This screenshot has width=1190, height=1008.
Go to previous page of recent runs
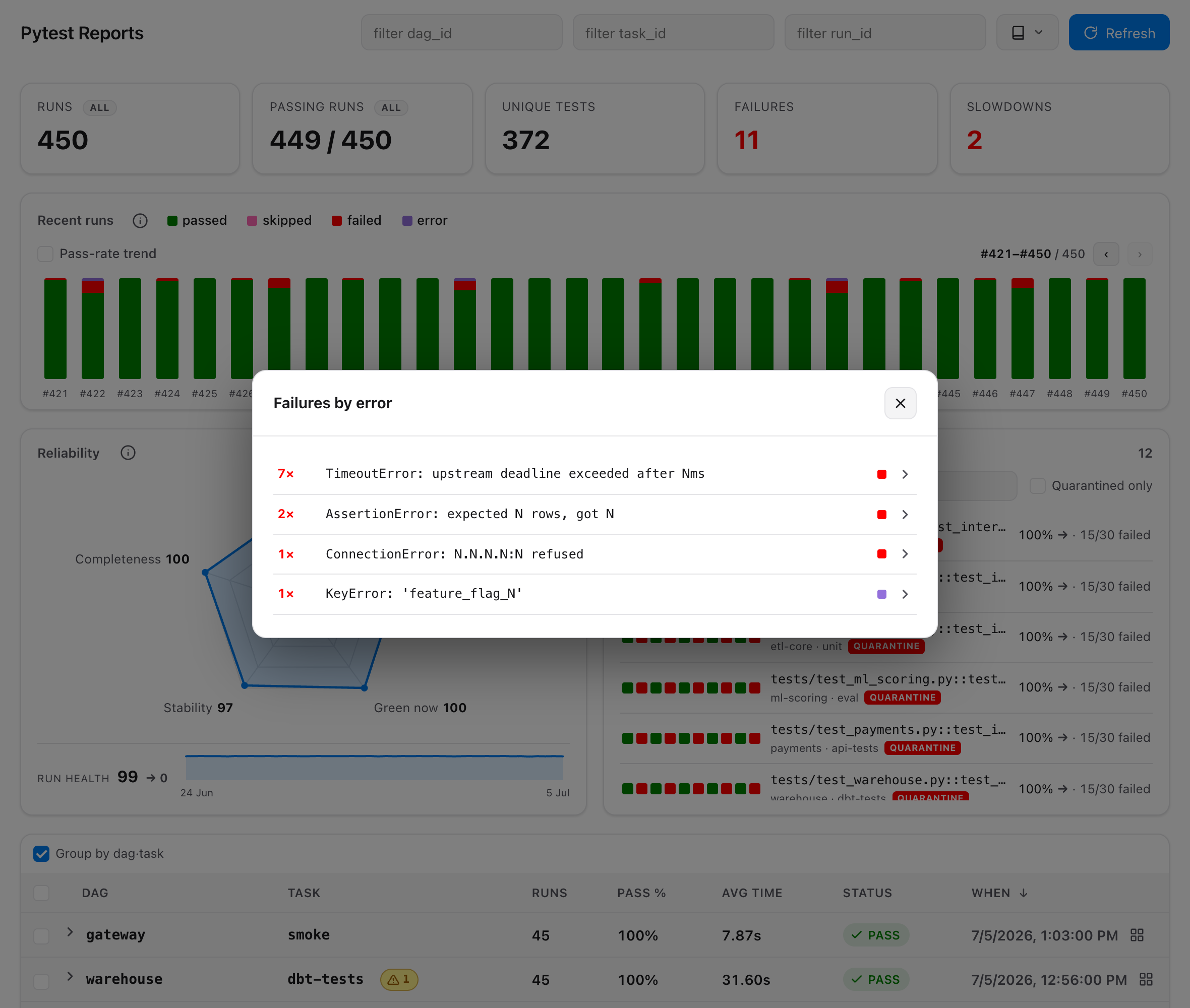point(1106,255)
